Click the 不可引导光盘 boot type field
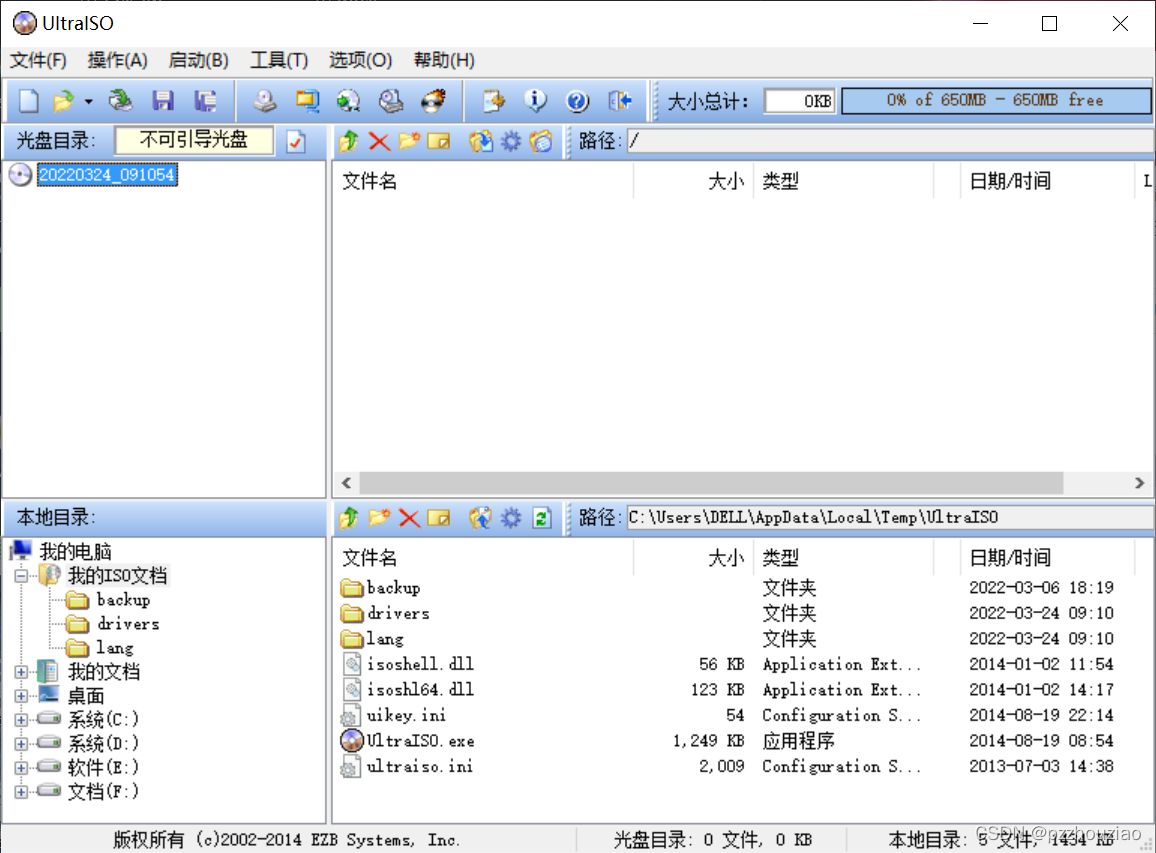The width and height of the screenshot is (1156, 853). pyautogui.click(x=195, y=140)
